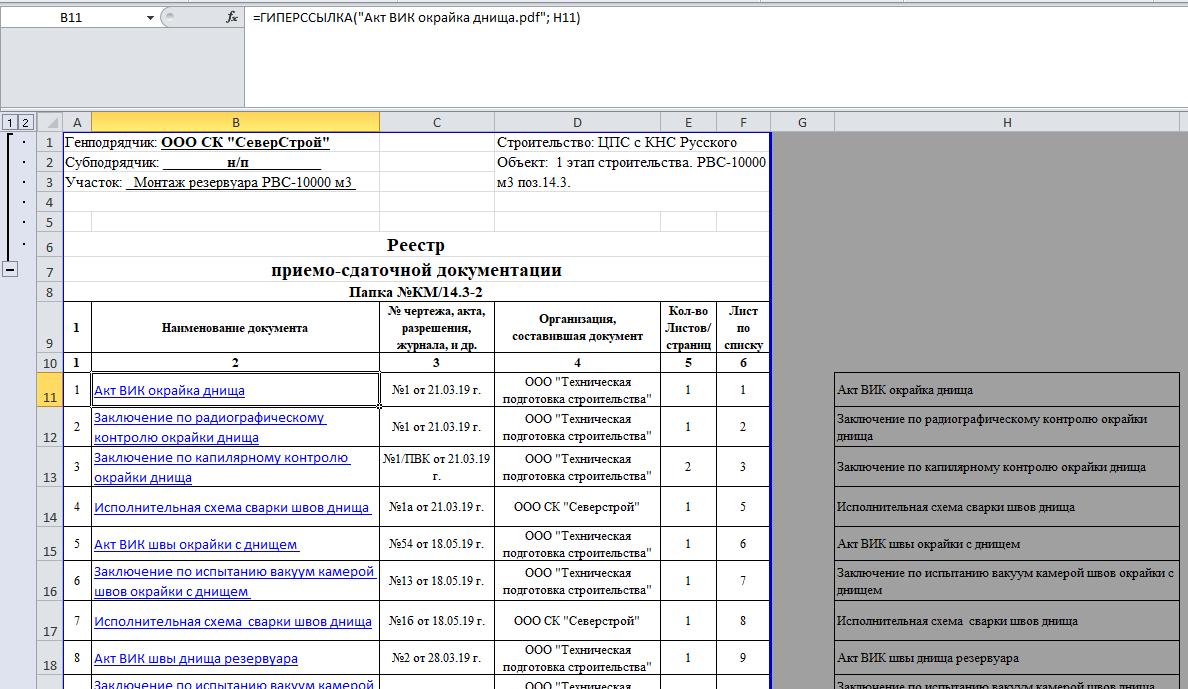Click the '№54 от 18.05.19 г.' cell
Screen dimensions: 1188x689
point(436,543)
